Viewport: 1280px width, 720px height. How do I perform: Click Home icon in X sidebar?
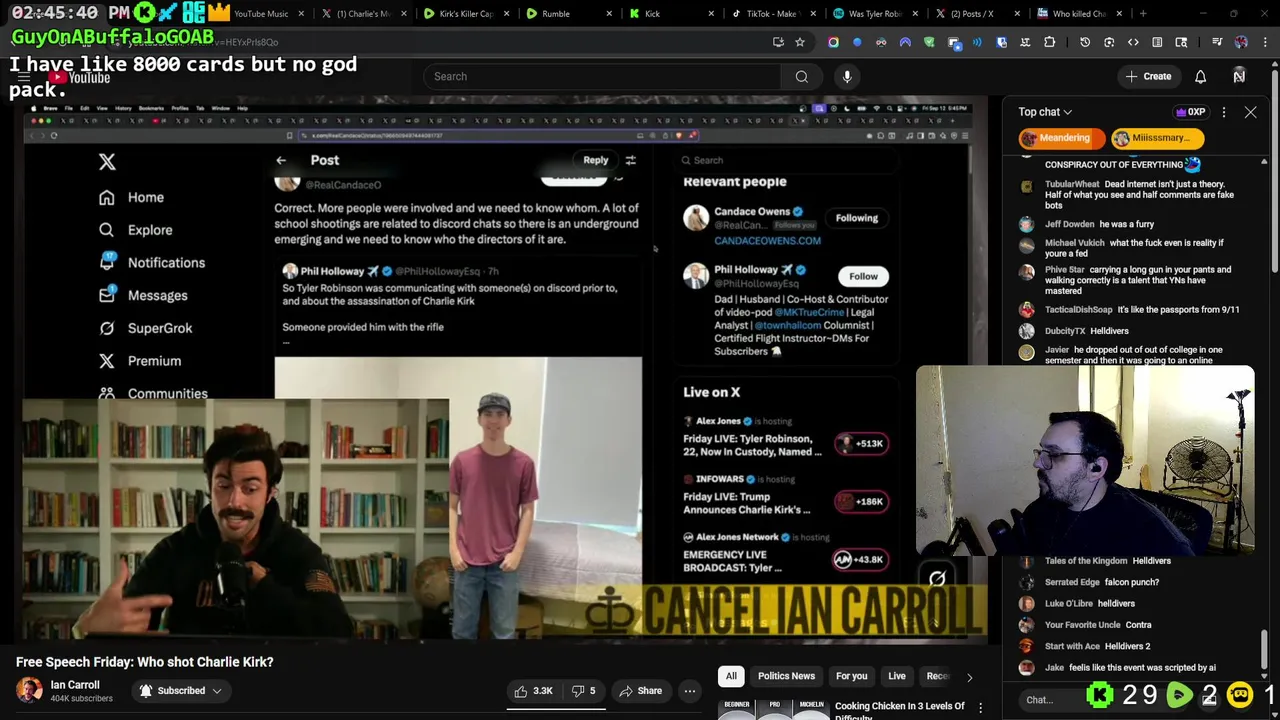(107, 197)
